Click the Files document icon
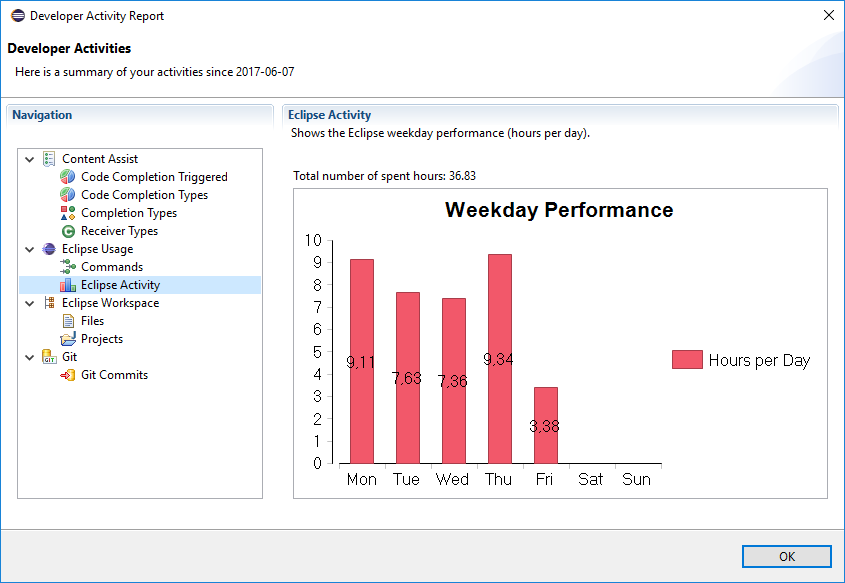 click(x=68, y=321)
